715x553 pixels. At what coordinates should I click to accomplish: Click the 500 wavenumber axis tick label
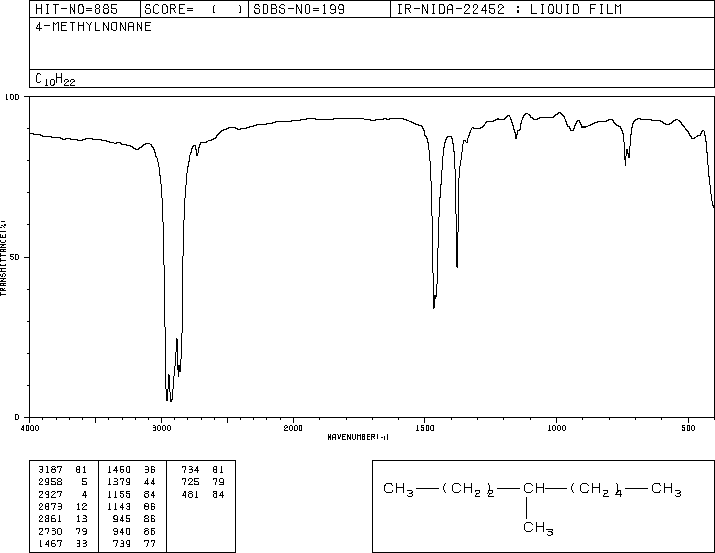688,428
